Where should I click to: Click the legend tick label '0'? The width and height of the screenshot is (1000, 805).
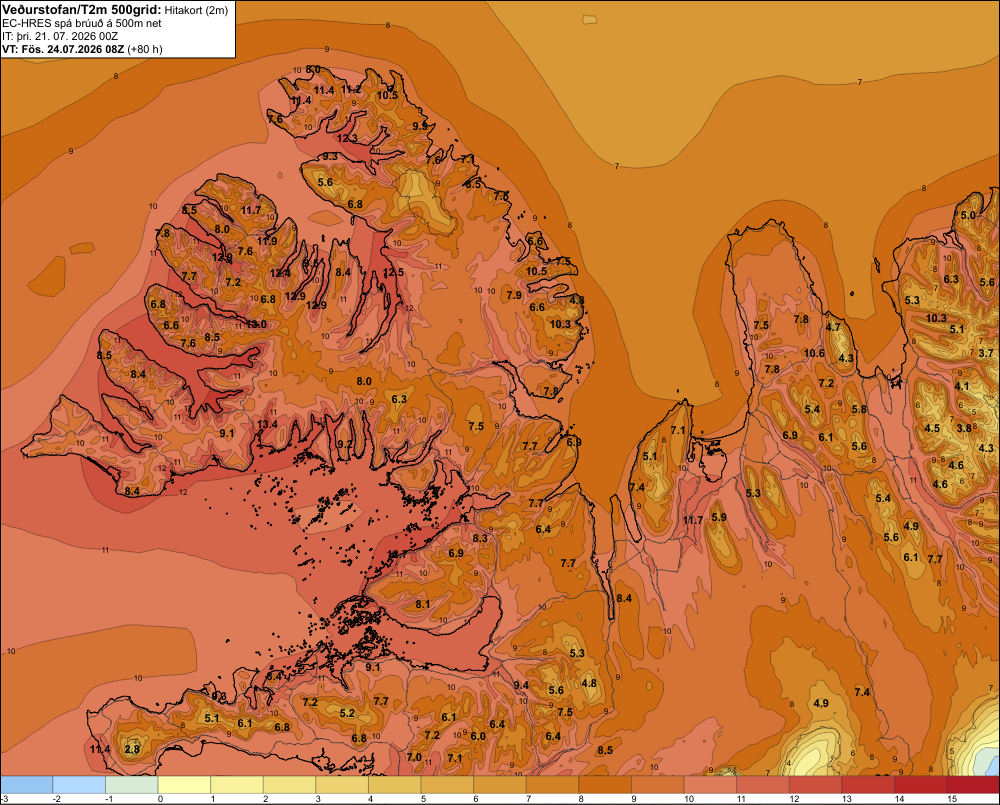click(161, 799)
